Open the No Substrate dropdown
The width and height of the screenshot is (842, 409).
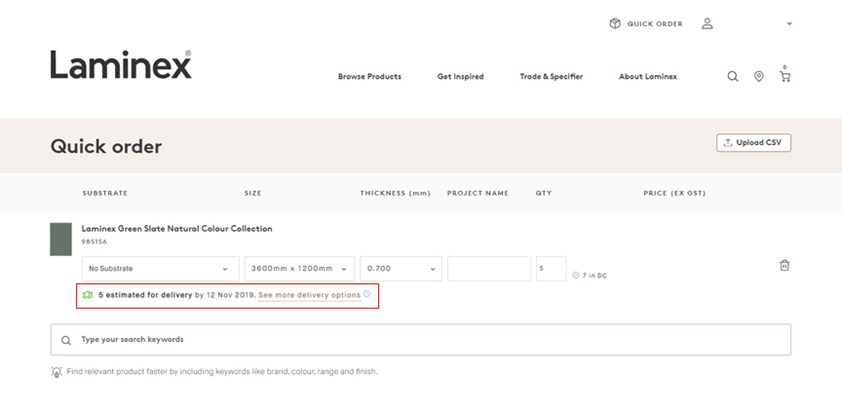[159, 268]
